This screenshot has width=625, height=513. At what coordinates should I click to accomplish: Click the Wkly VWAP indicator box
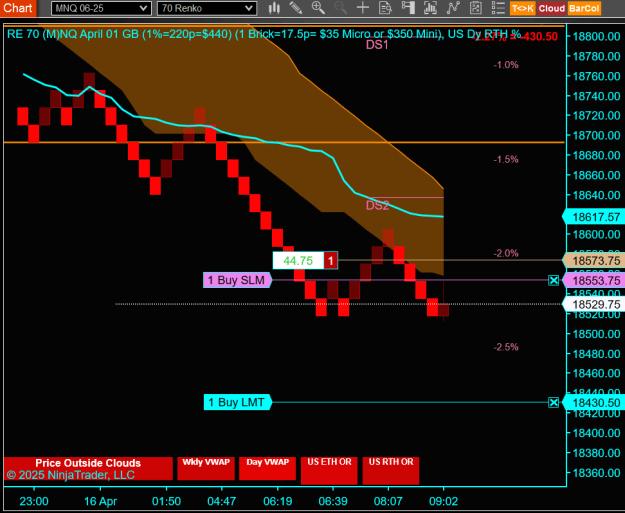[x=206, y=468]
